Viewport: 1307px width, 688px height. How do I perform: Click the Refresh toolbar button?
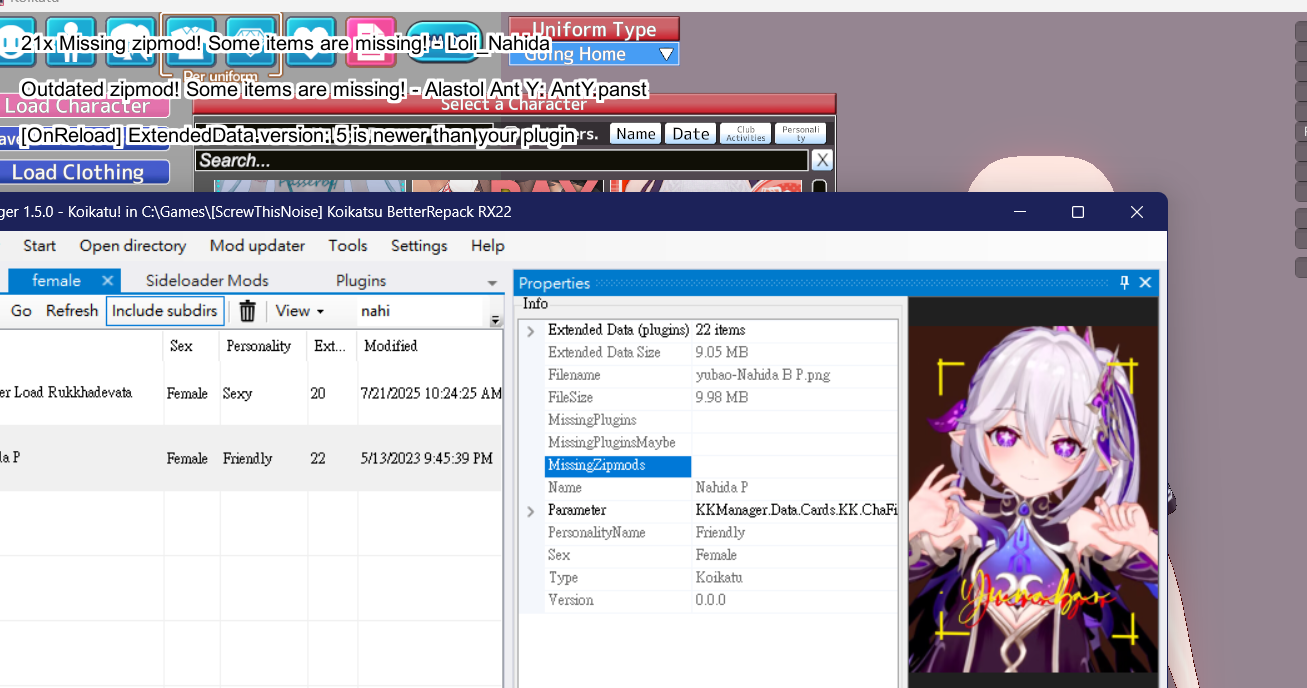(x=72, y=311)
